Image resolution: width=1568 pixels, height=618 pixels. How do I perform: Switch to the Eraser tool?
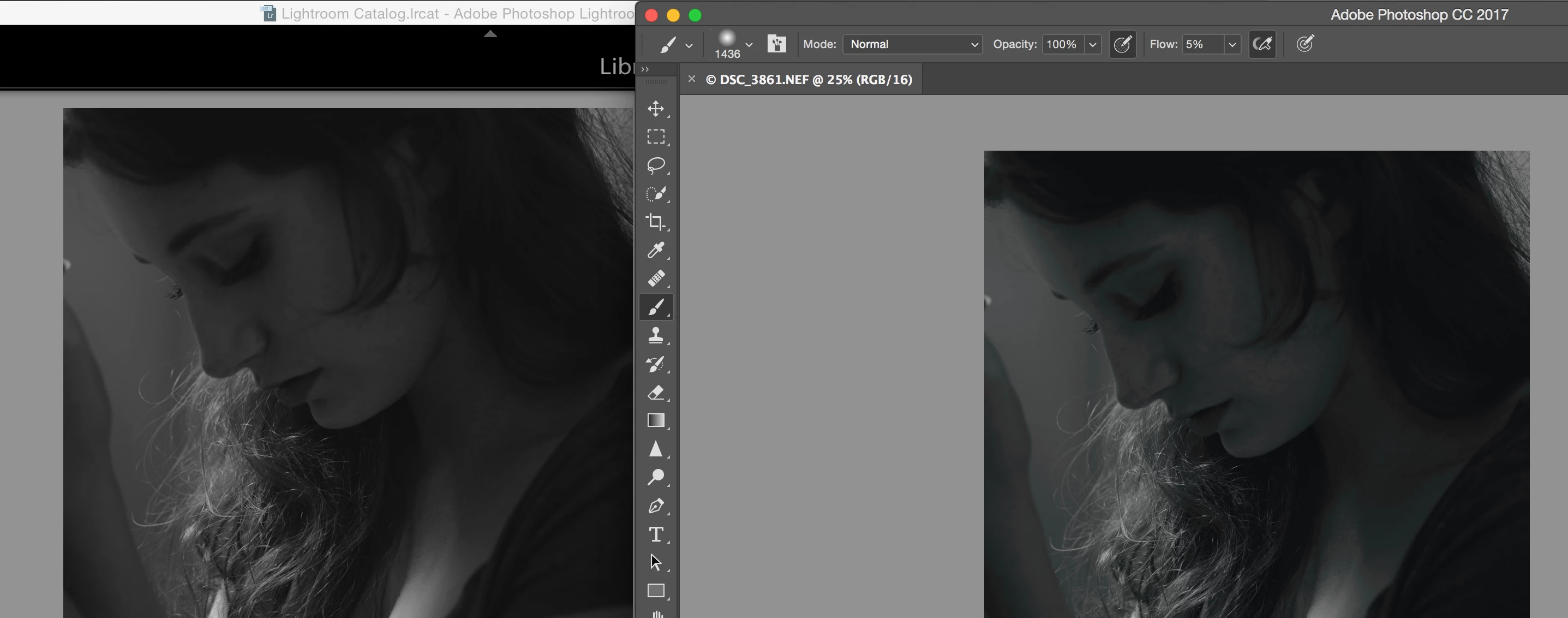pos(656,392)
